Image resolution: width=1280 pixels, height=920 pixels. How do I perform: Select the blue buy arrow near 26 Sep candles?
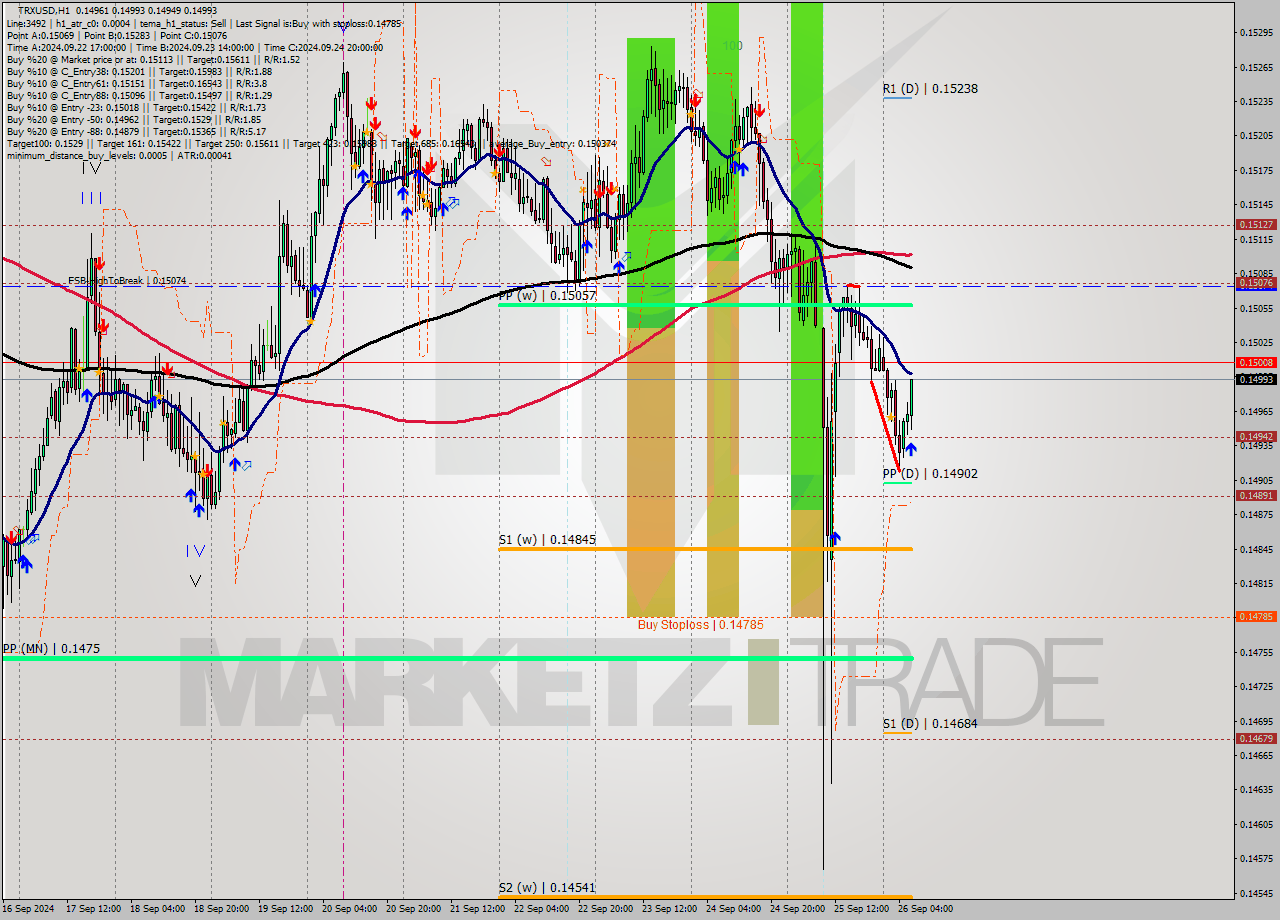[x=910, y=450]
